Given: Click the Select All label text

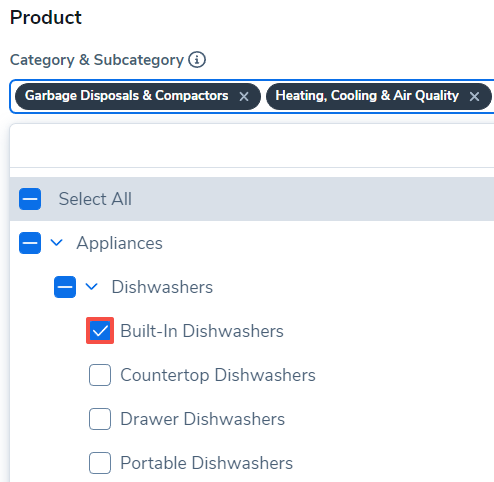Looking at the screenshot, I should click(95, 199).
